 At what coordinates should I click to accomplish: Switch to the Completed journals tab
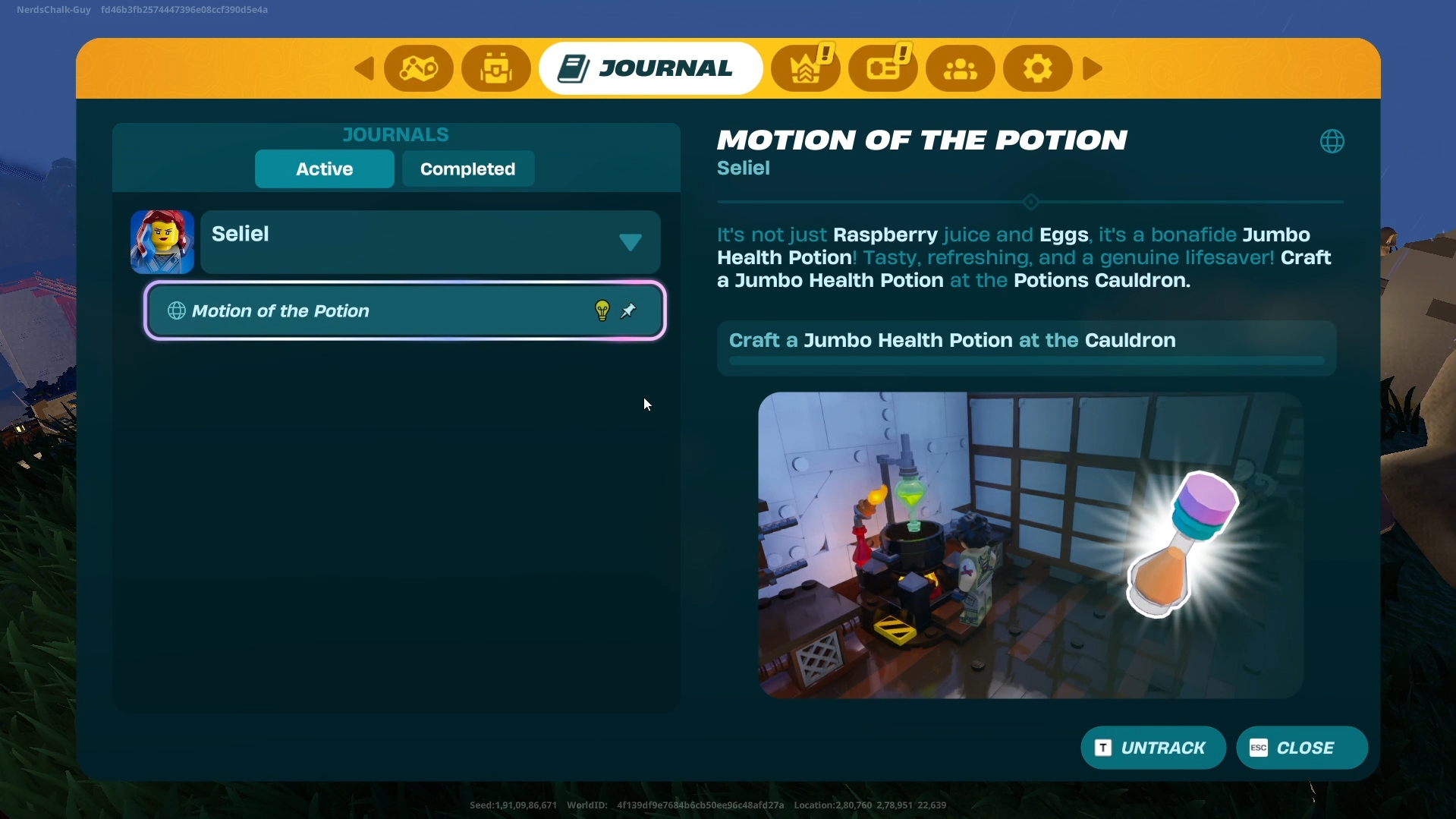(x=467, y=169)
